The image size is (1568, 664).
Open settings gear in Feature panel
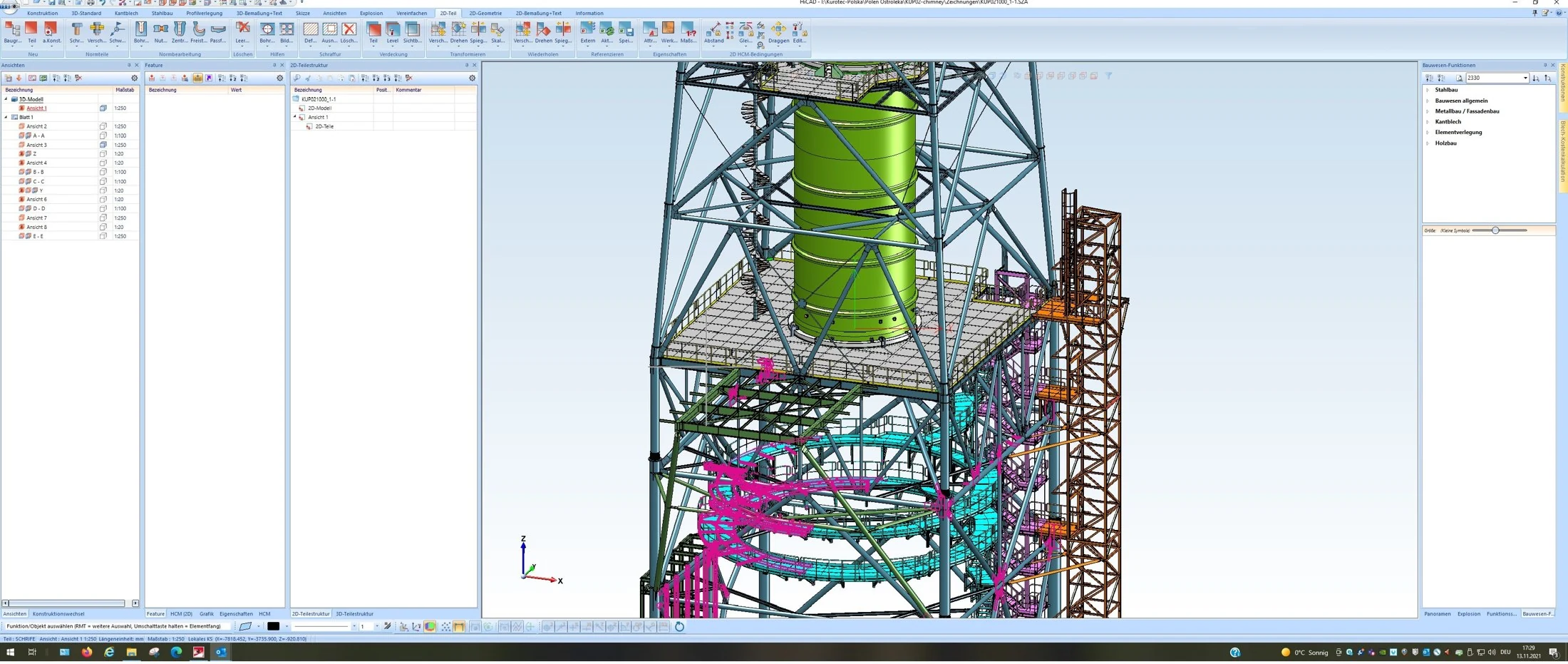pos(279,78)
